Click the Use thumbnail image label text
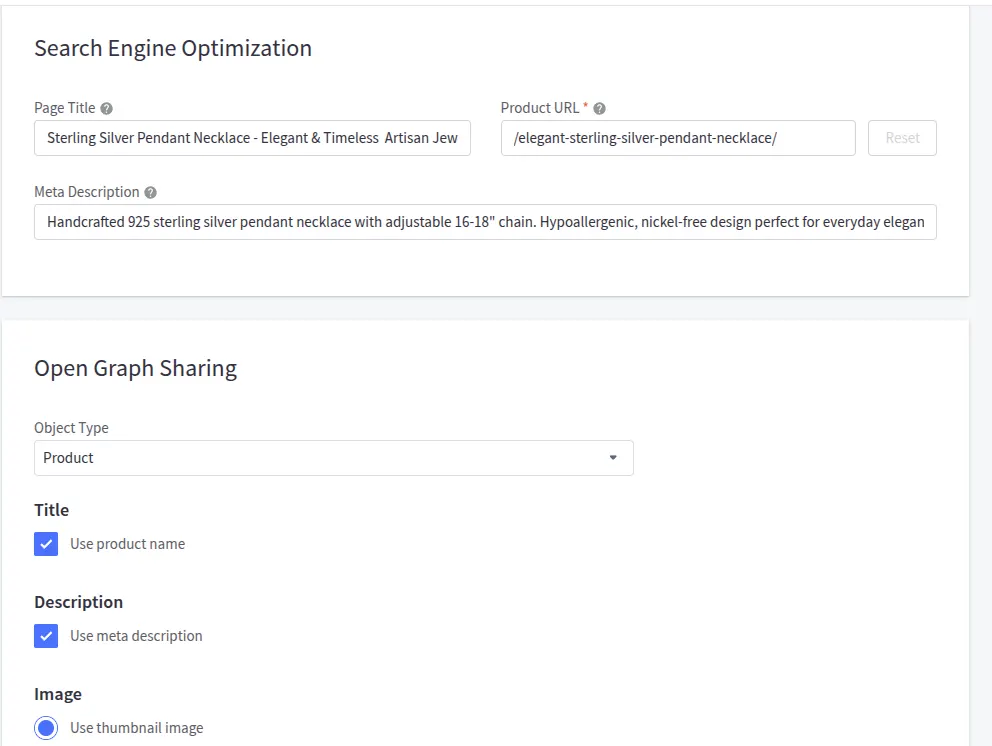Screen dimensions: 992x746 pyautogui.click(x=137, y=728)
